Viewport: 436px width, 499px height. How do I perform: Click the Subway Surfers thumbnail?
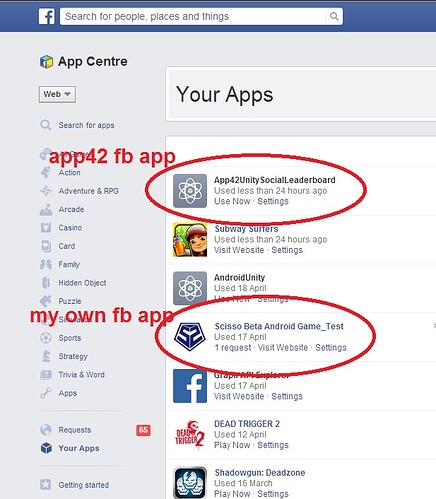pos(190,240)
